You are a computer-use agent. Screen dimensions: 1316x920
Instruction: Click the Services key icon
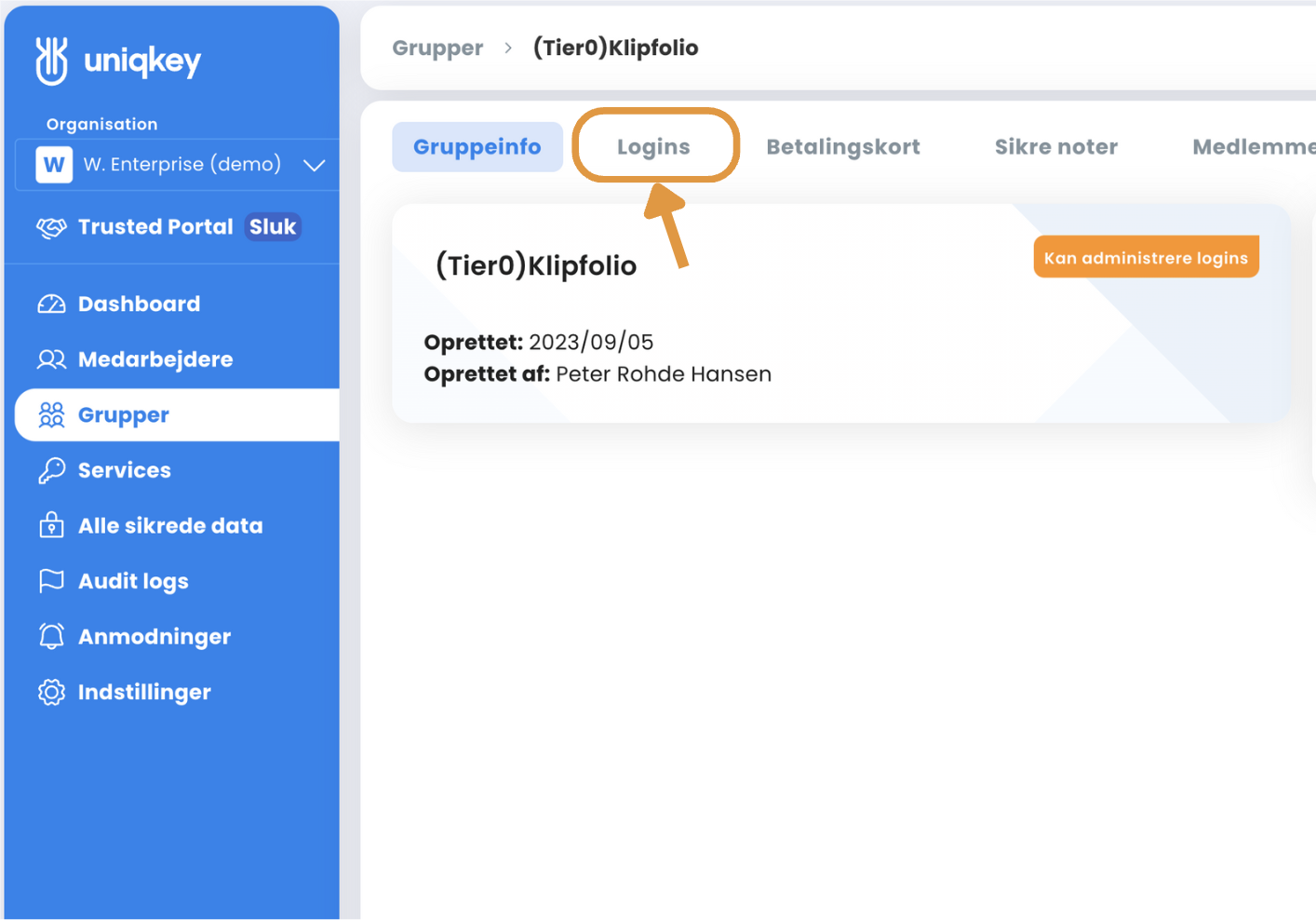click(51, 470)
